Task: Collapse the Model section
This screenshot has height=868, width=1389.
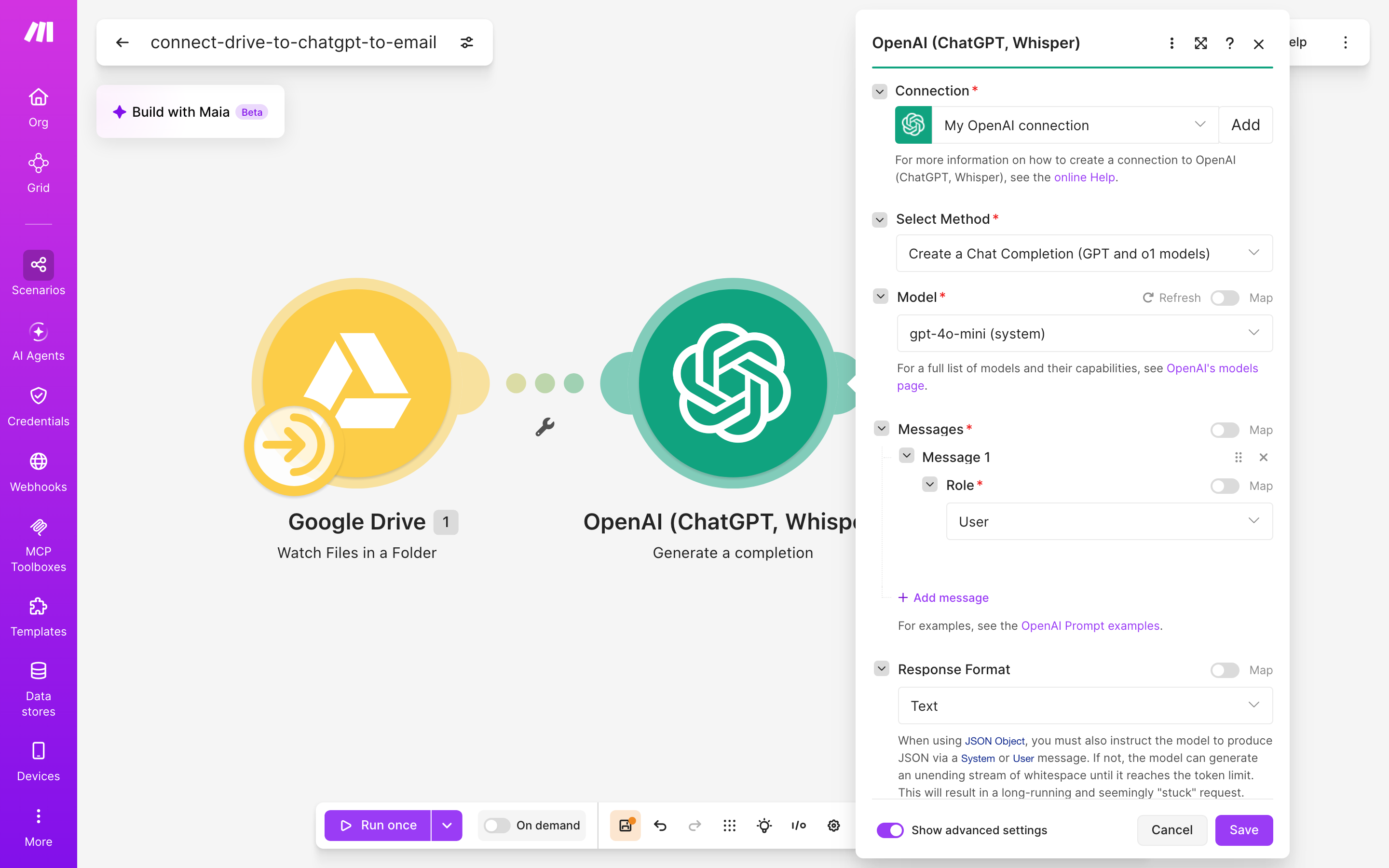Action: coord(881,296)
